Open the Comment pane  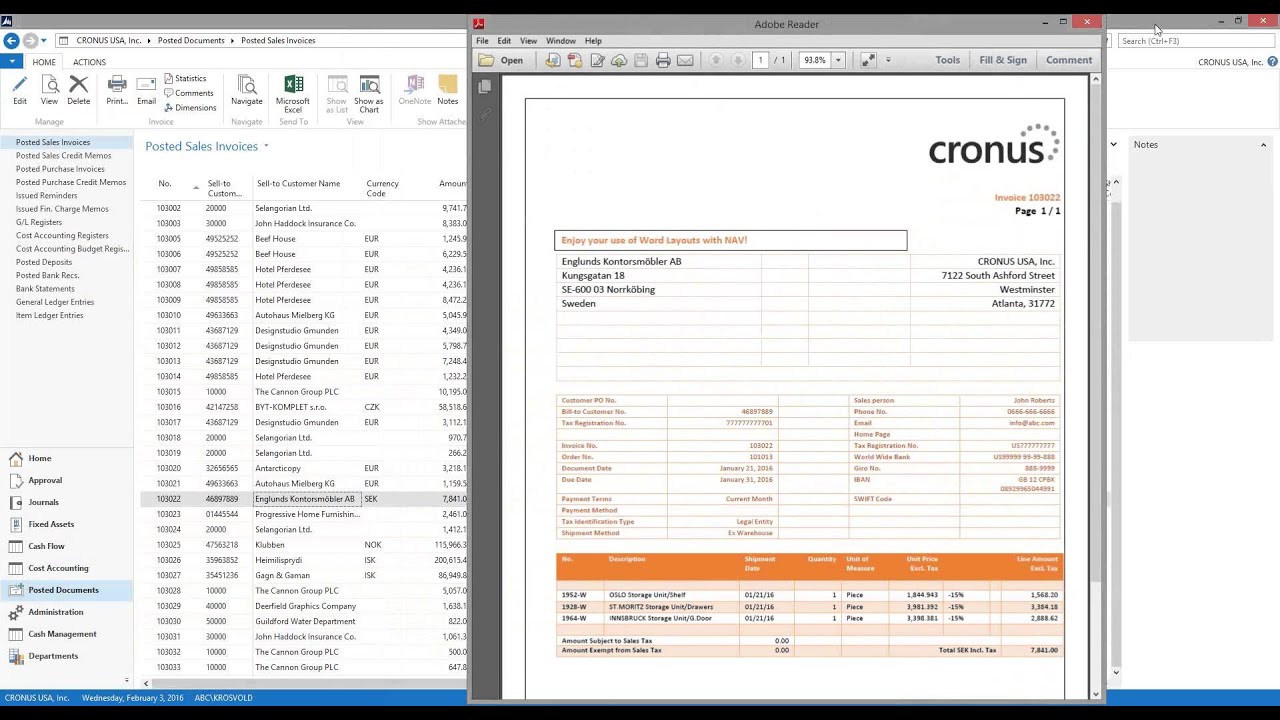[x=1069, y=60]
